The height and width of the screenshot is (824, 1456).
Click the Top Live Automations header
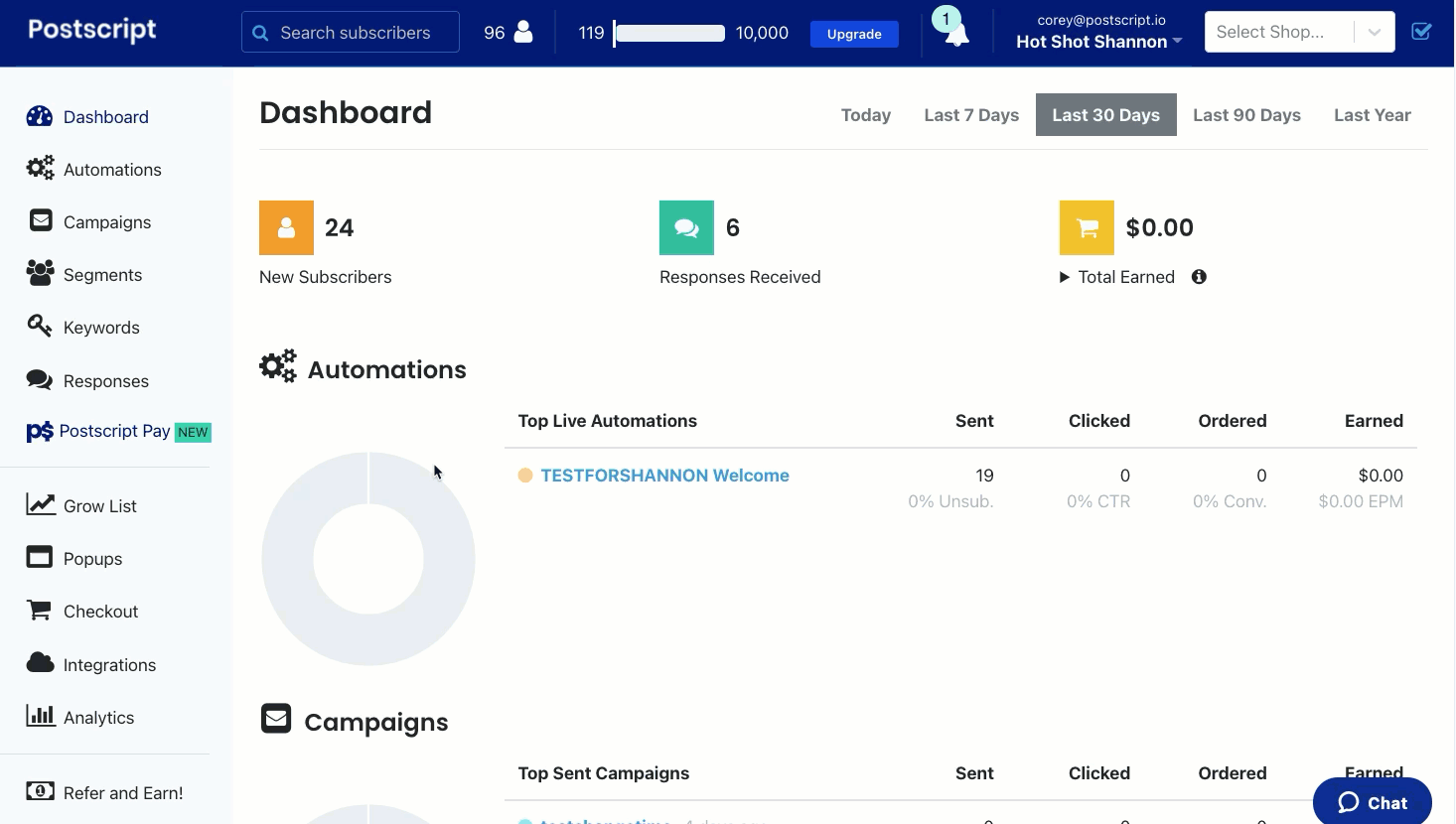pos(607,421)
